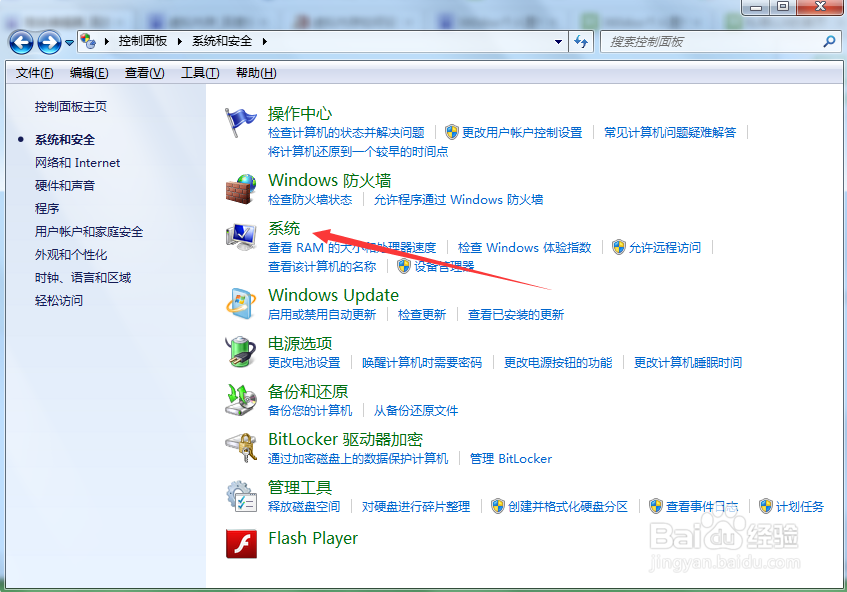
Task: Open the 工具(T) menu
Action: click(x=200, y=73)
